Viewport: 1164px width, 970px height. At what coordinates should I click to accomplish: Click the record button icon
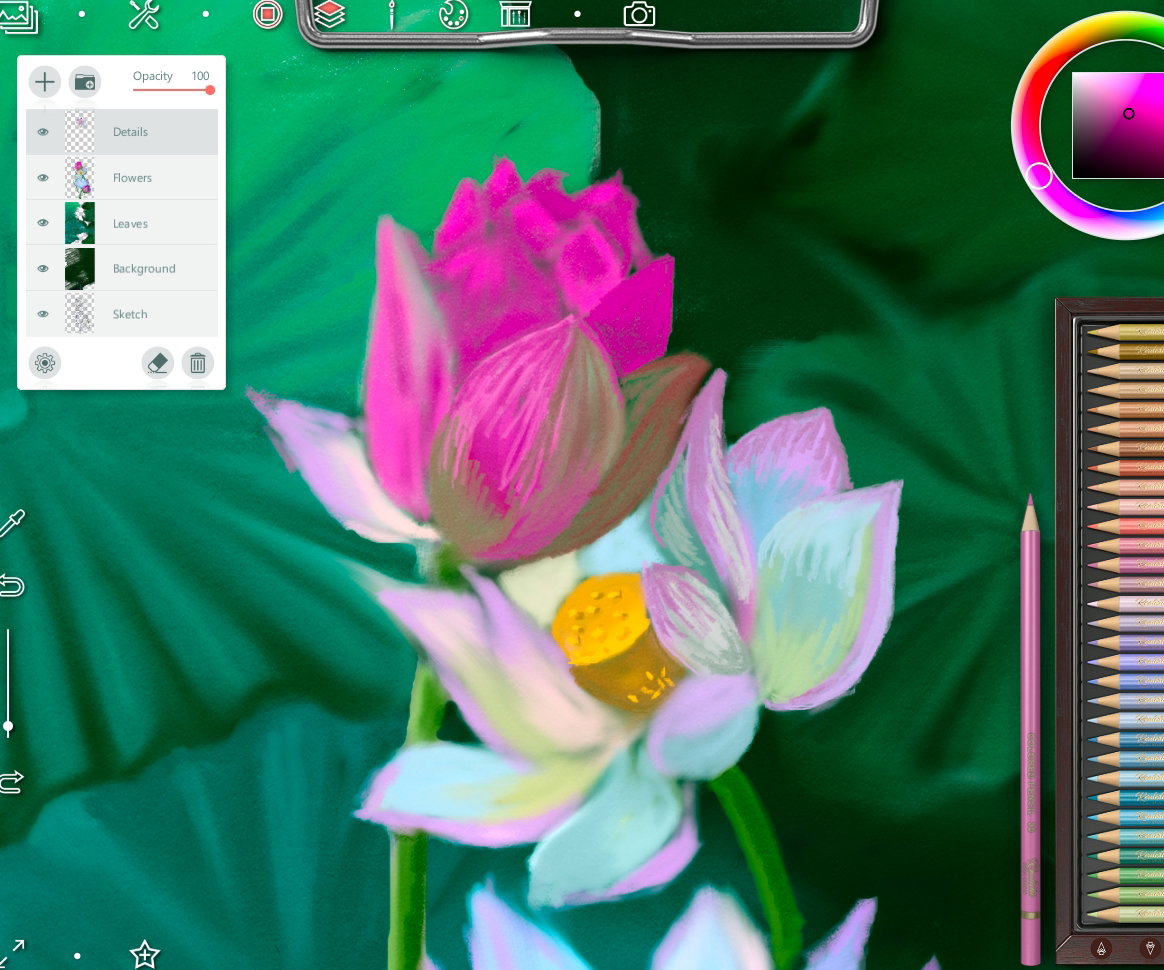click(267, 14)
